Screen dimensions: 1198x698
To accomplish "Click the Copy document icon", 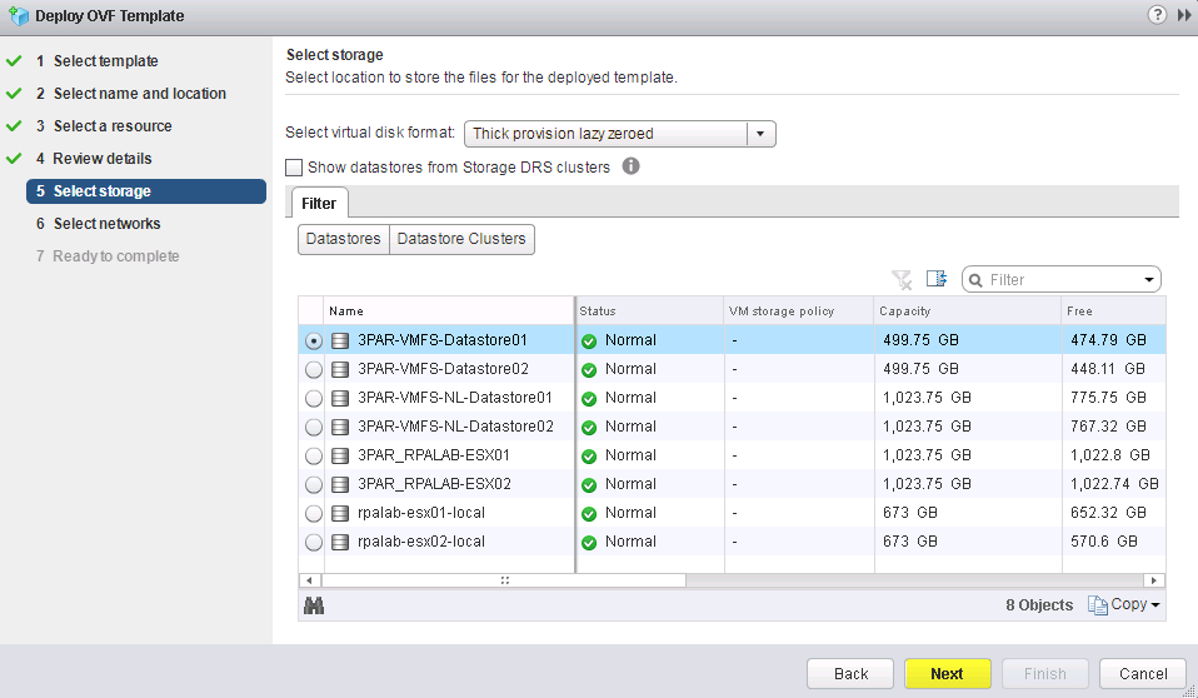I will coord(1098,605).
